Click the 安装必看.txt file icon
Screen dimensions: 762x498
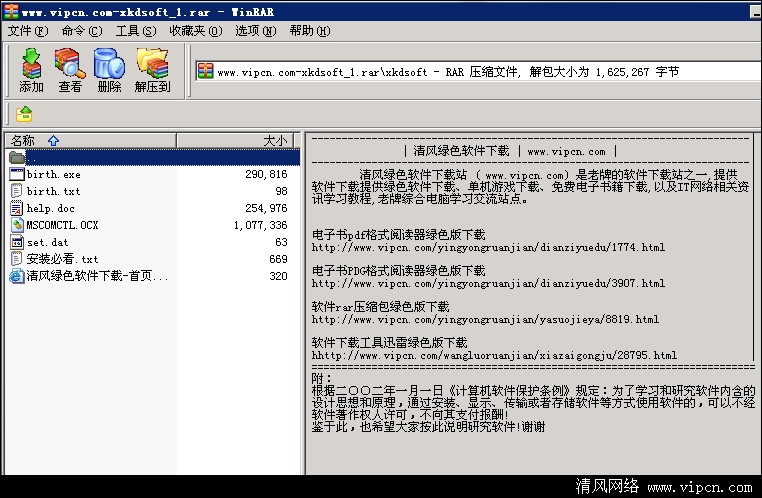pyautogui.click(x=17, y=259)
